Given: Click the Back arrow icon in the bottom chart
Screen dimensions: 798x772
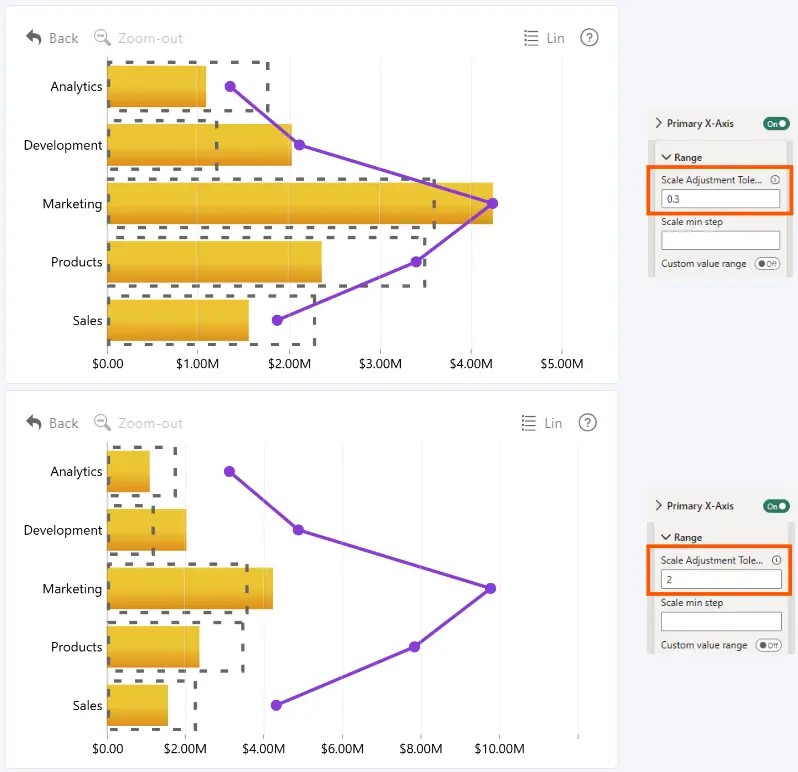Looking at the screenshot, I should (x=34, y=422).
